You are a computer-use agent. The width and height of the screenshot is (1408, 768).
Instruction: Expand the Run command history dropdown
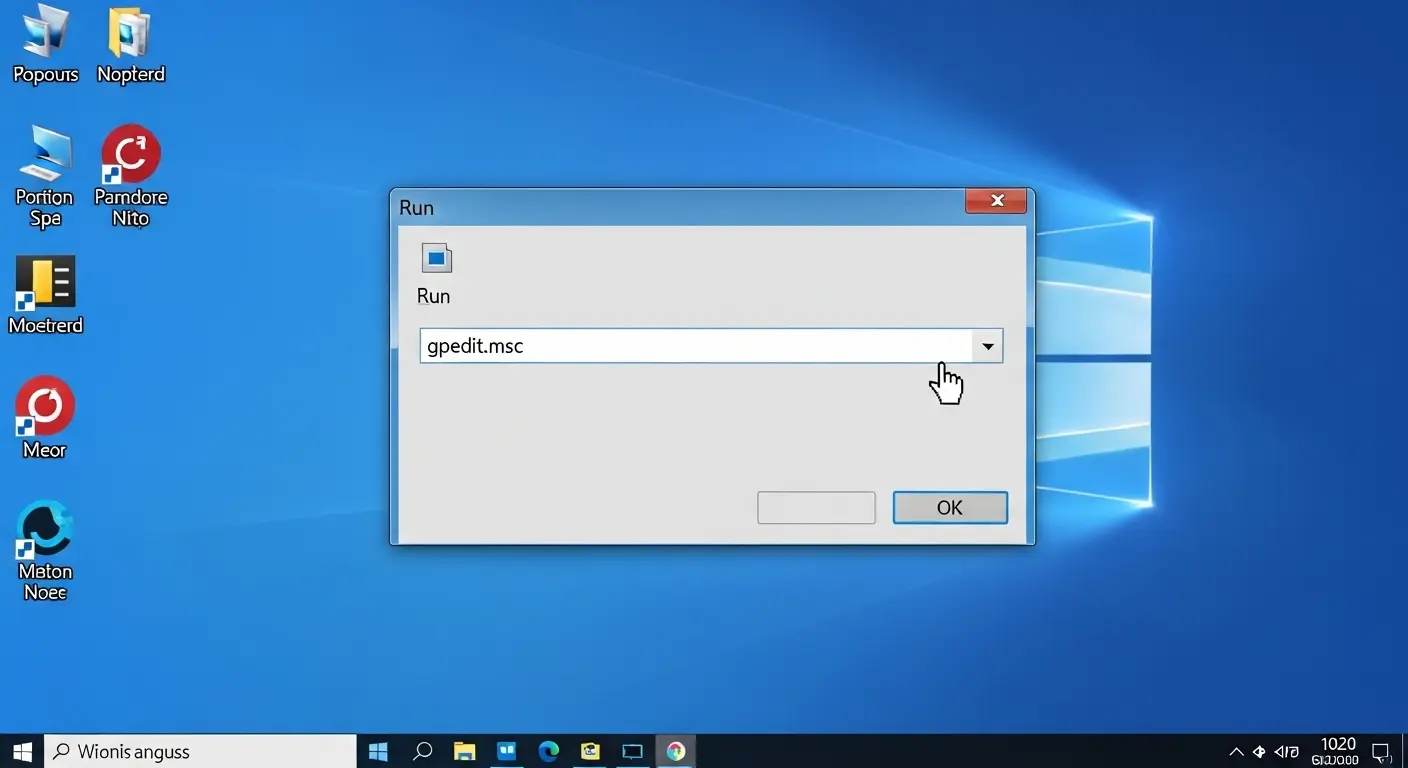(x=988, y=345)
